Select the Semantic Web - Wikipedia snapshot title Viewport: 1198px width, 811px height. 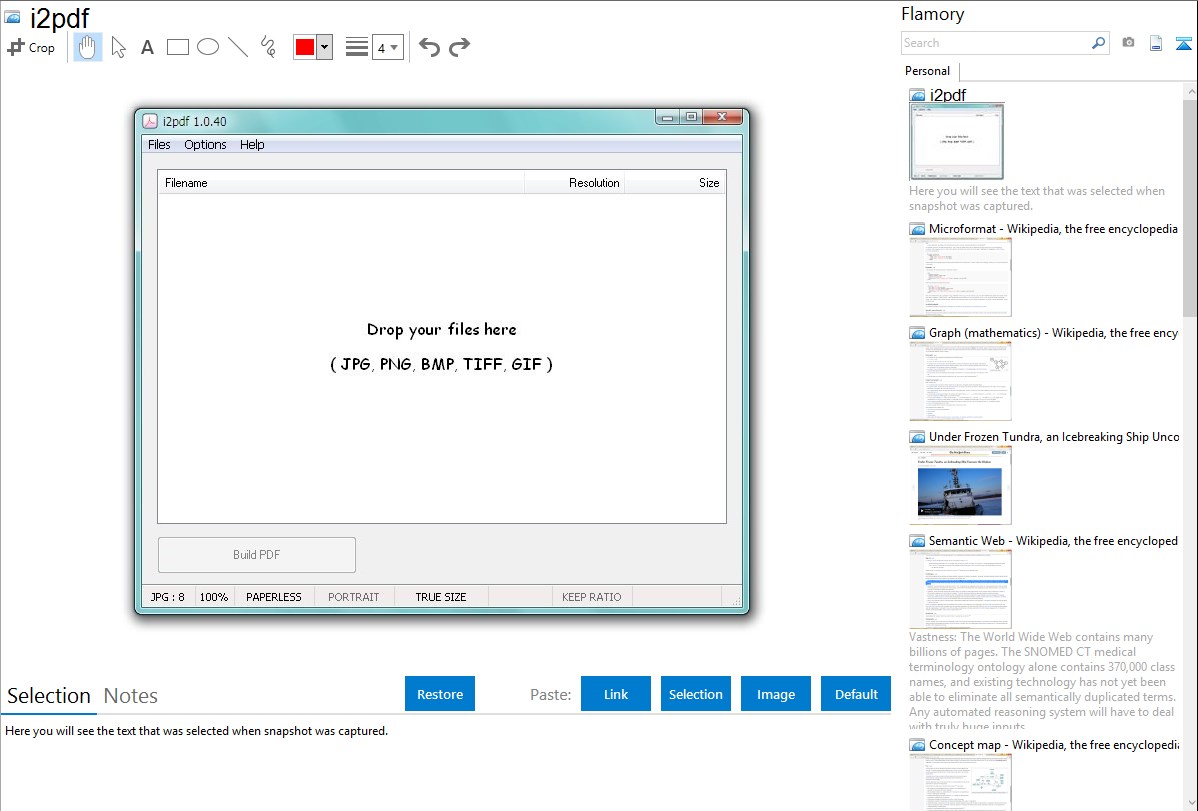[x=1053, y=541]
